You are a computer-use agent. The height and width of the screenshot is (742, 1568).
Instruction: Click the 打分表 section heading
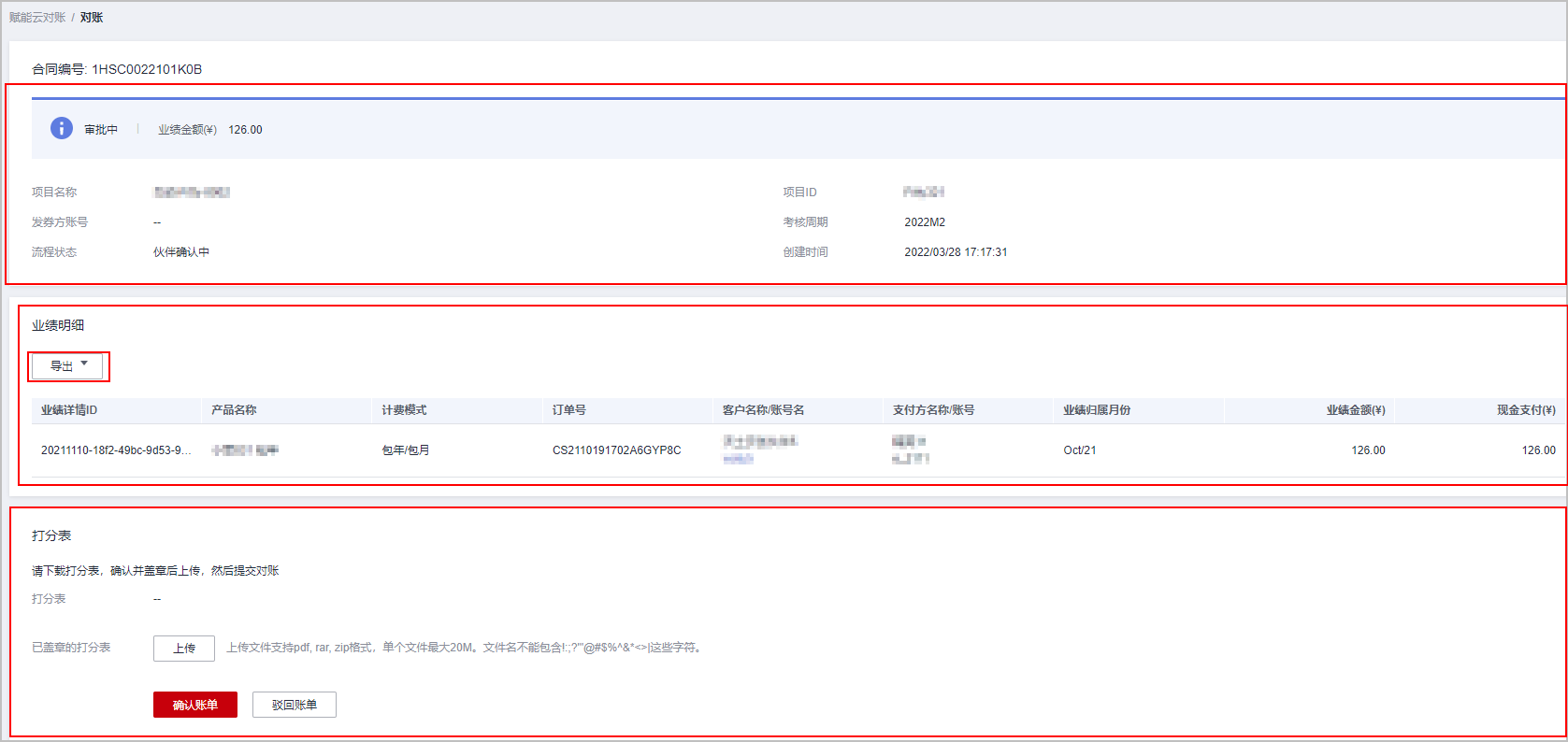tap(51, 535)
